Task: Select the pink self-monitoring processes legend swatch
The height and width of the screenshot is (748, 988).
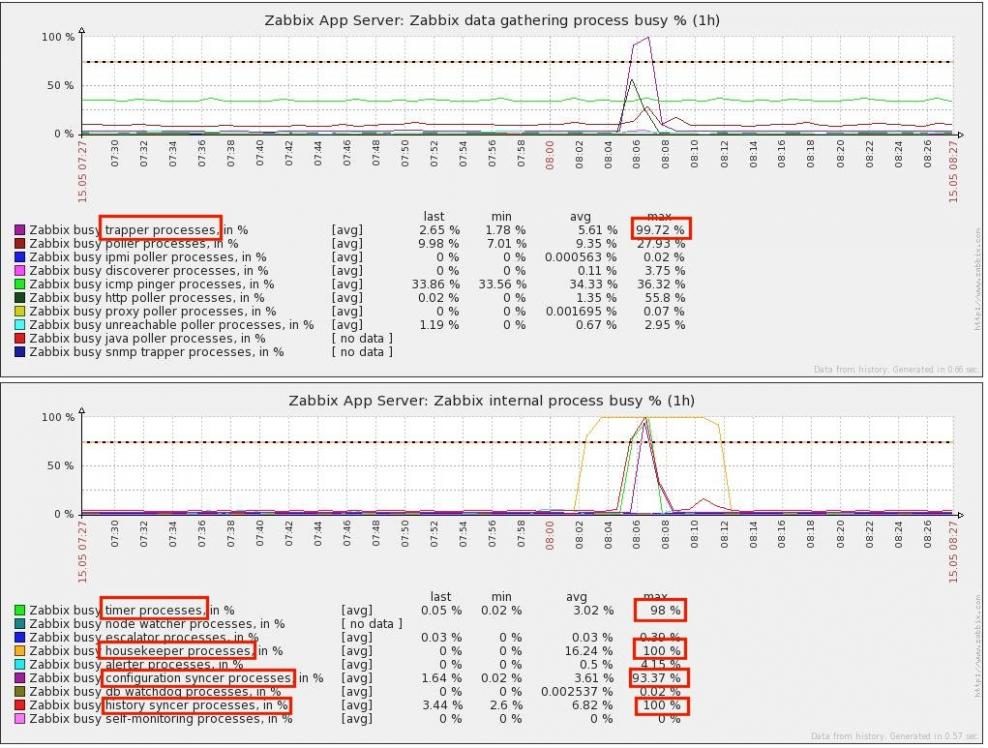Action: click(20, 718)
